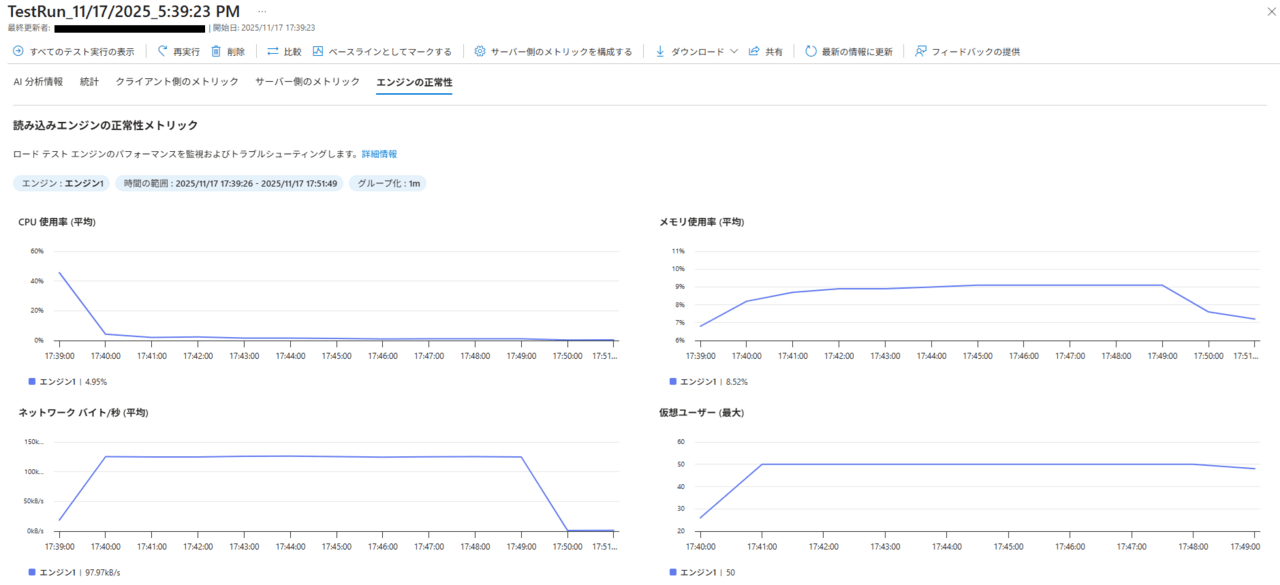Click the エンジン1 legend swatch under CPU 使用率
This screenshot has height=585, width=1280.
coord(31,381)
